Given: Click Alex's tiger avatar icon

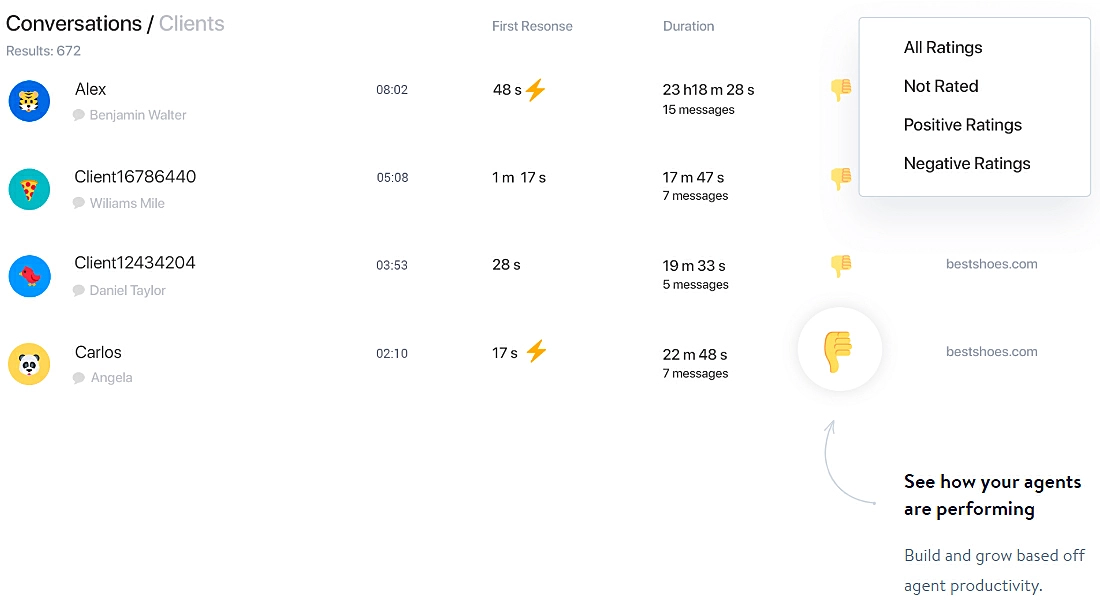Looking at the screenshot, I should 29,101.
